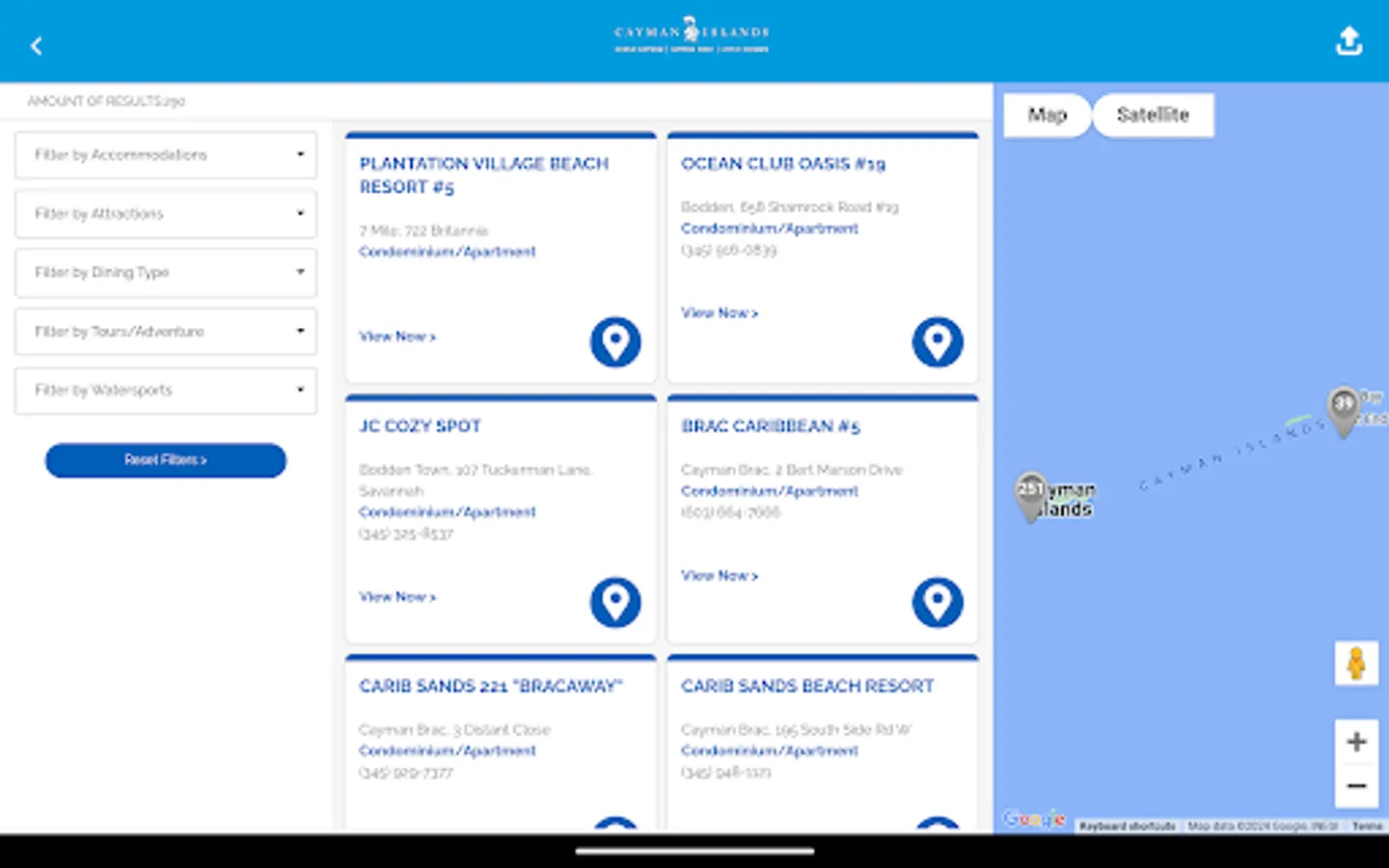Select Condominium/Apartment under JC Cozy Spot
Image resolution: width=1389 pixels, height=868 pixels.
pos(448,512)
